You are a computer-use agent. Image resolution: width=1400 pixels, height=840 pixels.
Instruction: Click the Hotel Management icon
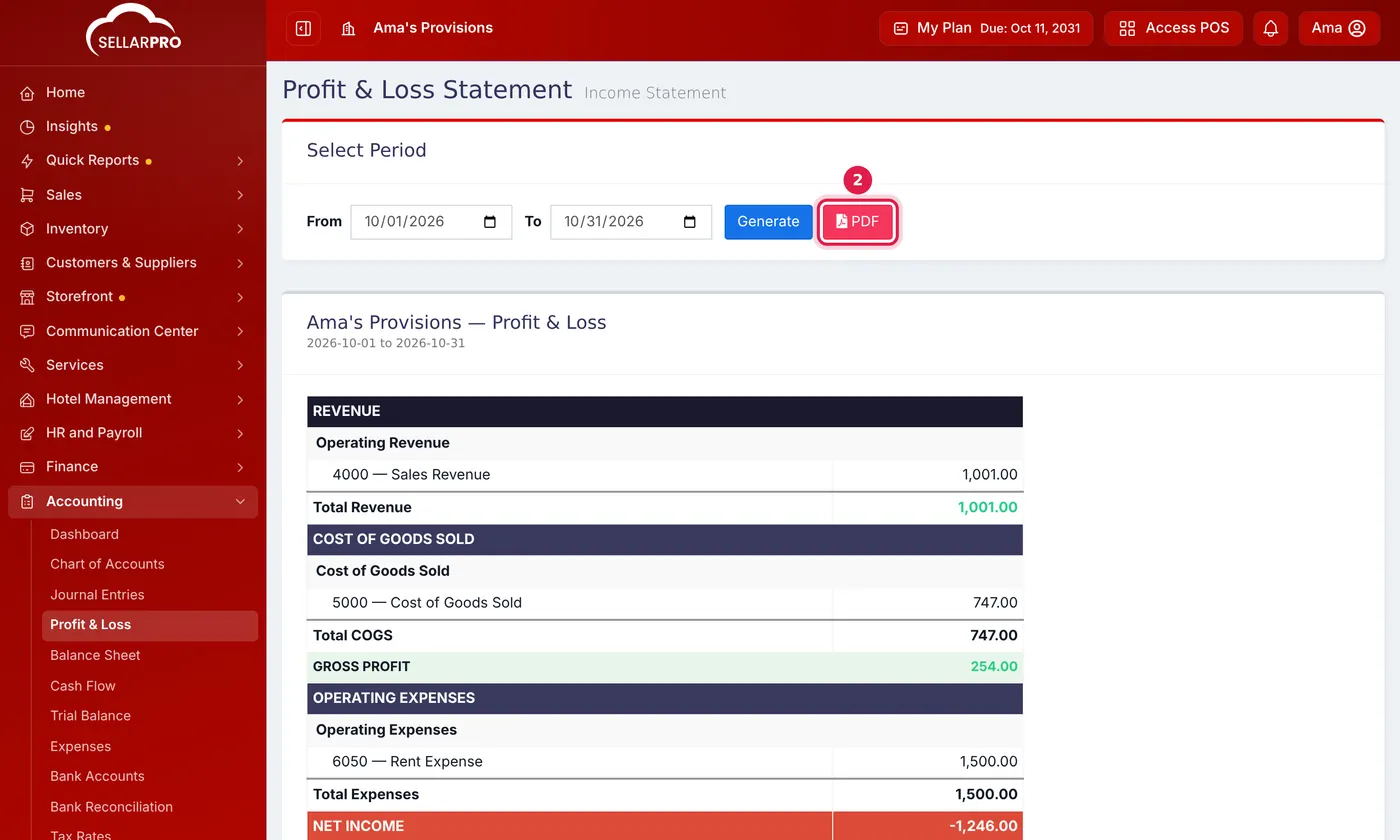pyautogui.click(x=27, y=399)
